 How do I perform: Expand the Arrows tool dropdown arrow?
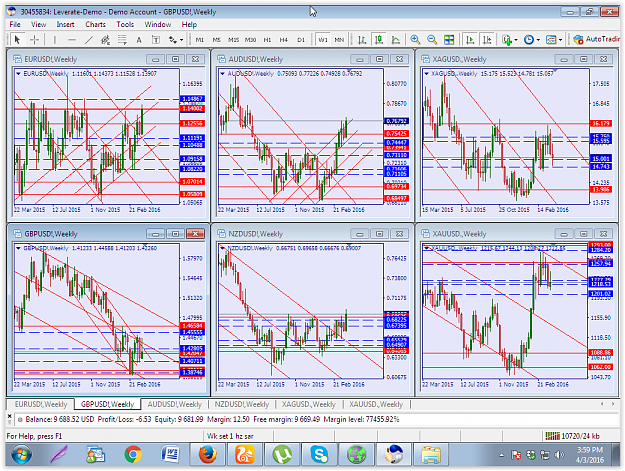(x=181, y=40)
